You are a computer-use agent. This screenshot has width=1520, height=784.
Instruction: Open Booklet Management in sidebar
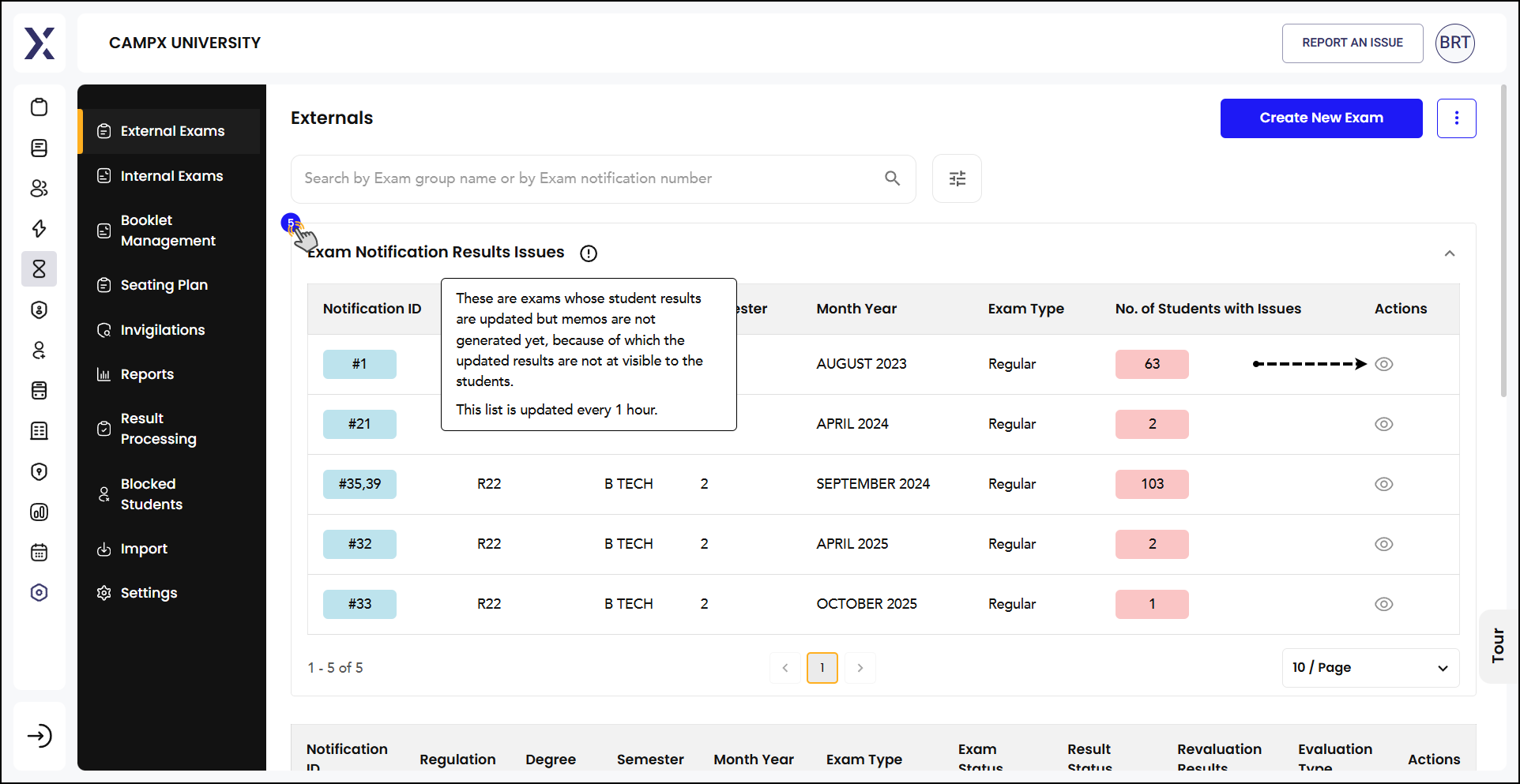[169, 231]
